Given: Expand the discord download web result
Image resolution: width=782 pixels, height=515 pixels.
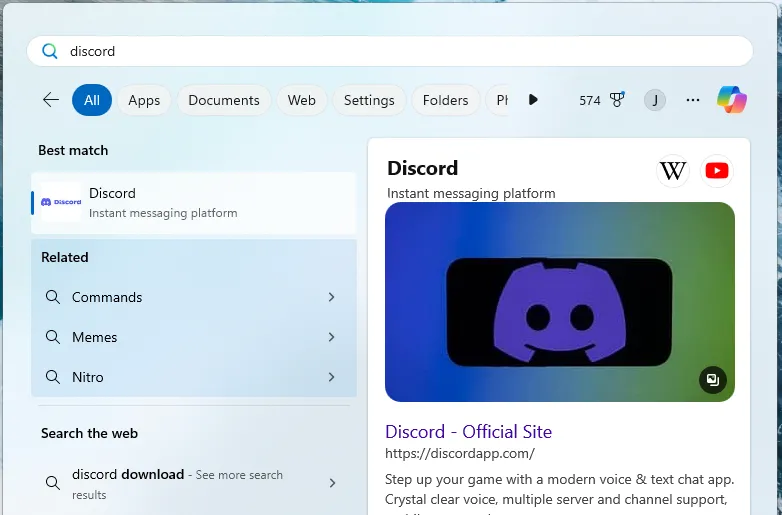Looking at the screenshot, I should (331, 483).
